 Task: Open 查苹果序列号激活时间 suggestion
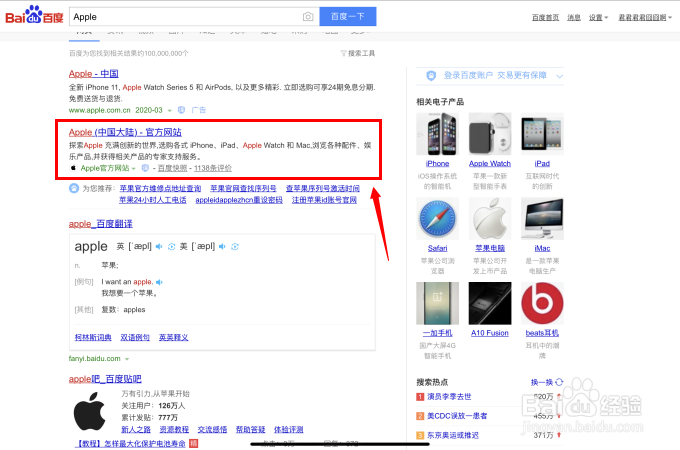click(x=323, y=188)
